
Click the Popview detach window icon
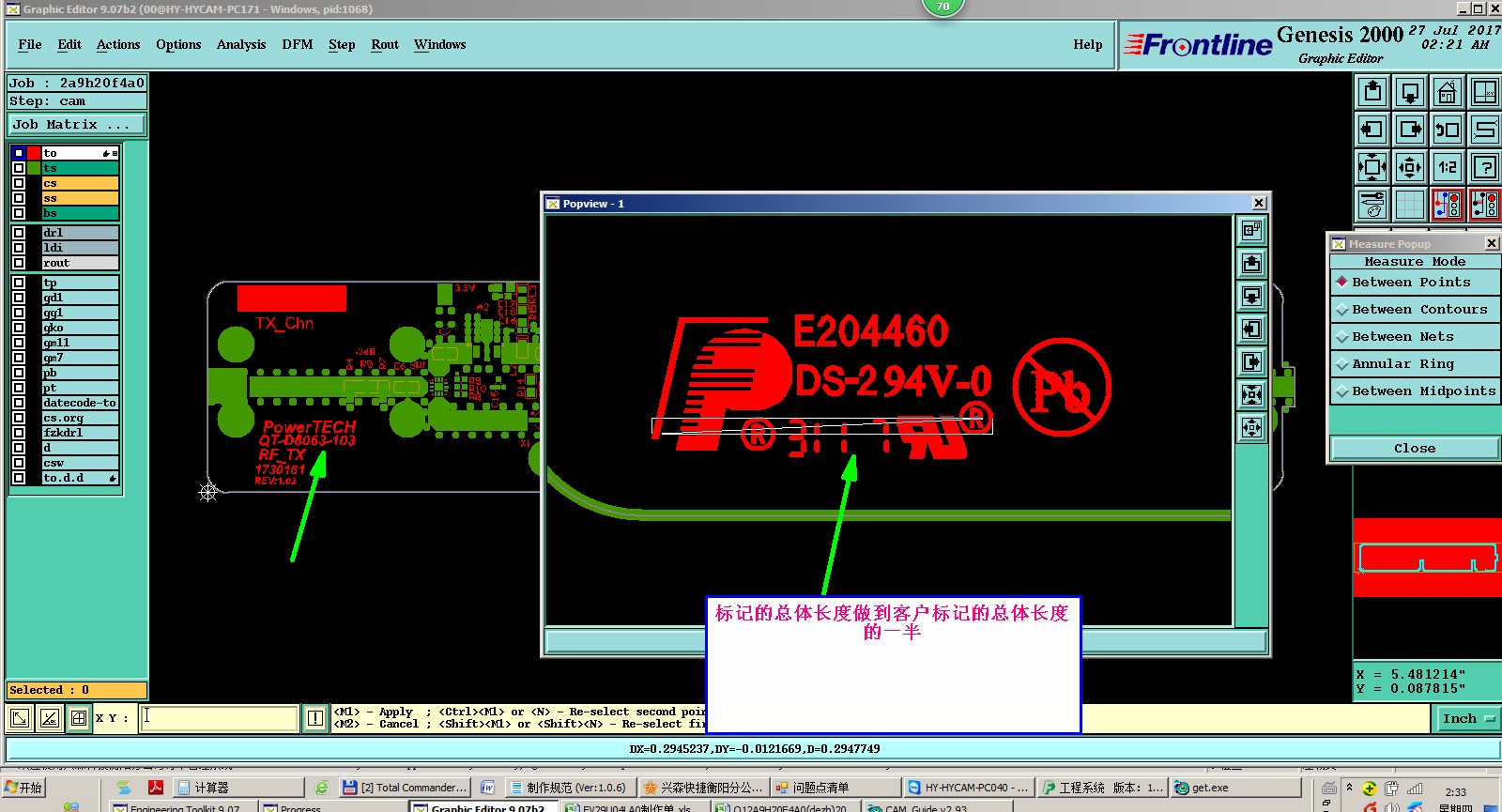(1251, 230)
